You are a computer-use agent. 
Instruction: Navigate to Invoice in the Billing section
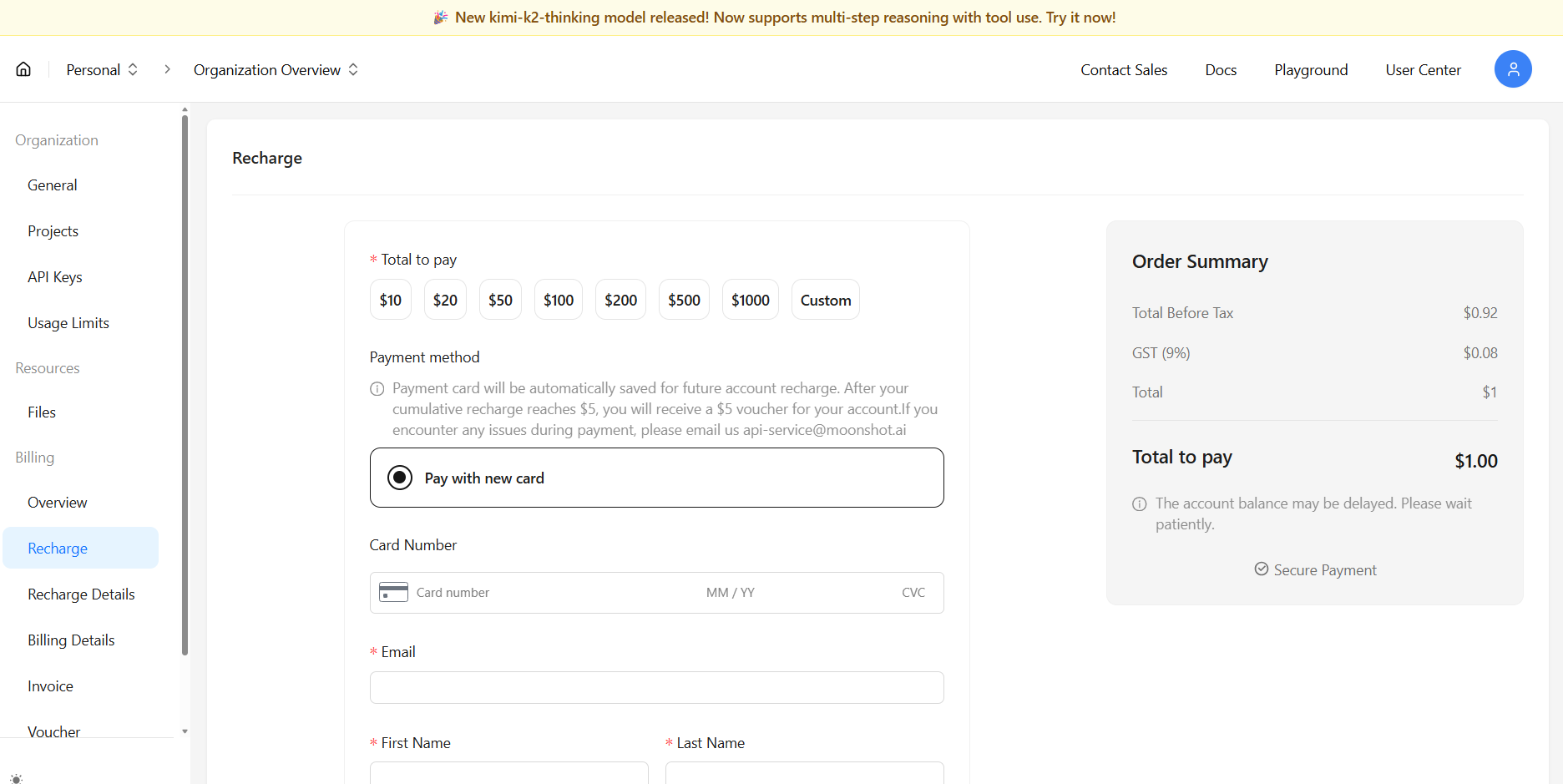(x=49, y=685)
